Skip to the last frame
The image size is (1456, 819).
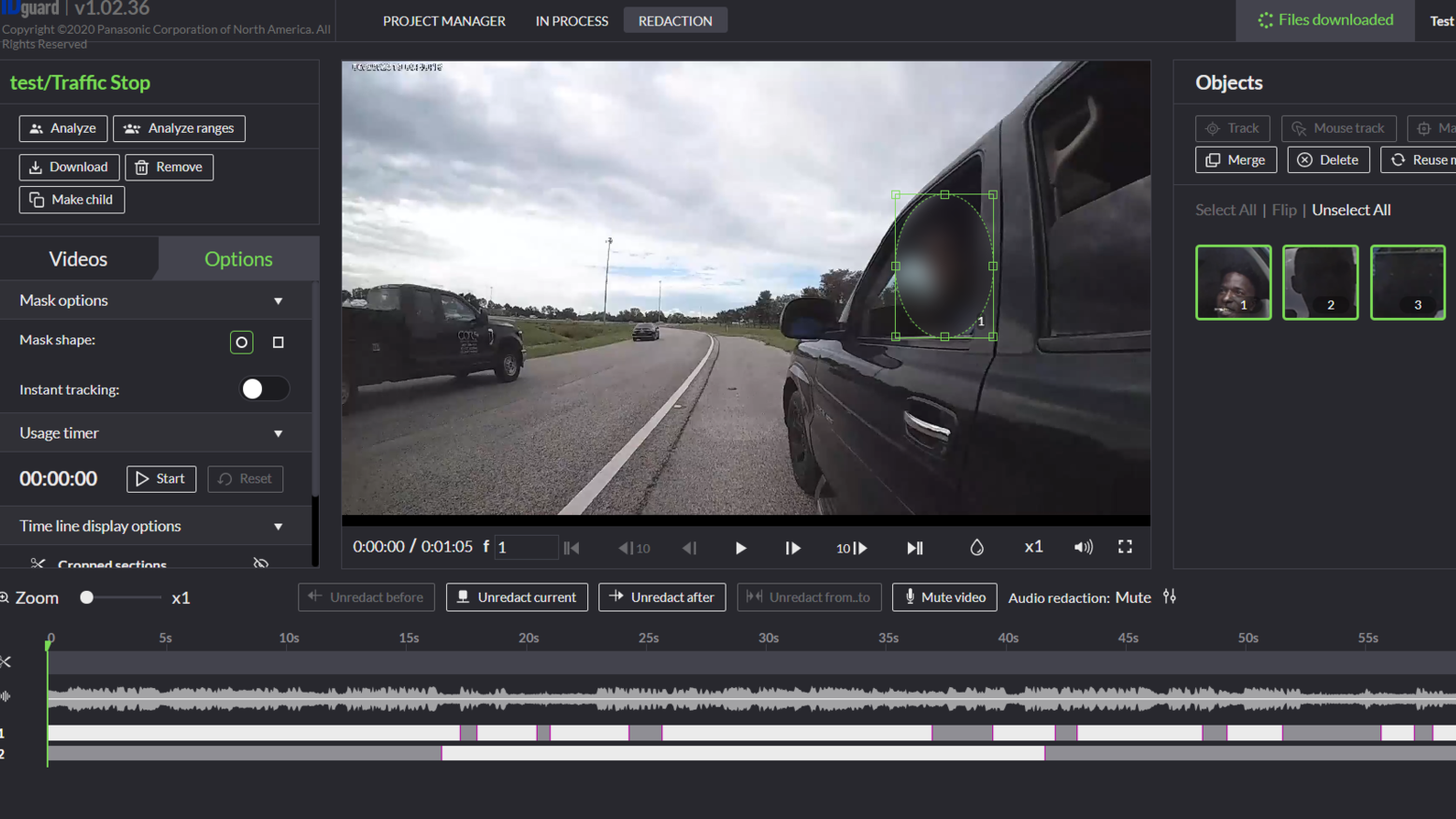(x=914, y=548)
